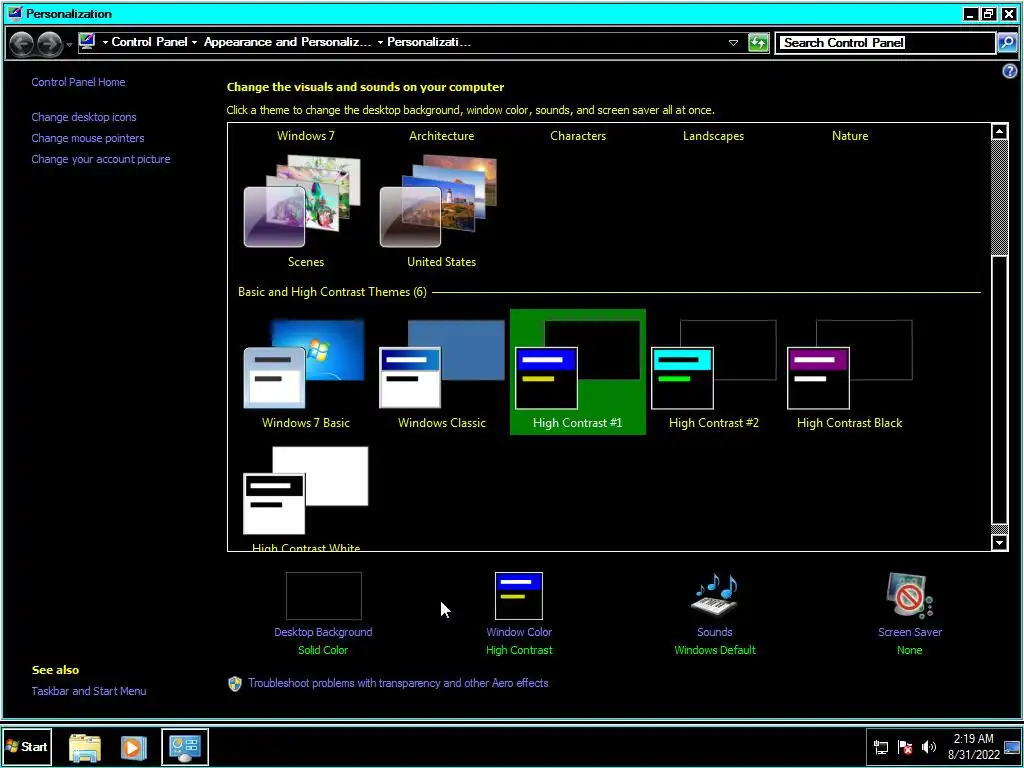Click the Nature theme label
1024x768 pixels.
click(x=850, y=136)
